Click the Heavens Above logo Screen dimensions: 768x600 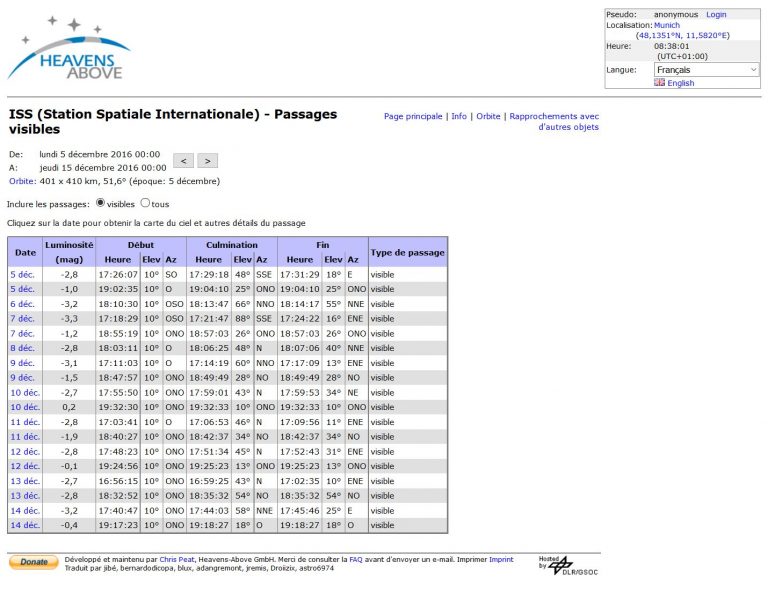69,48
